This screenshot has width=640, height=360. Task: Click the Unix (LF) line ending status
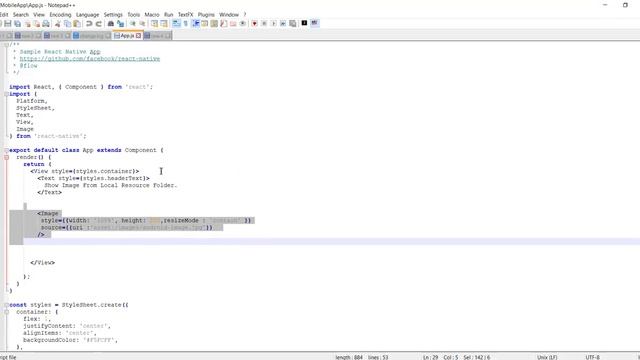point(547,357)
